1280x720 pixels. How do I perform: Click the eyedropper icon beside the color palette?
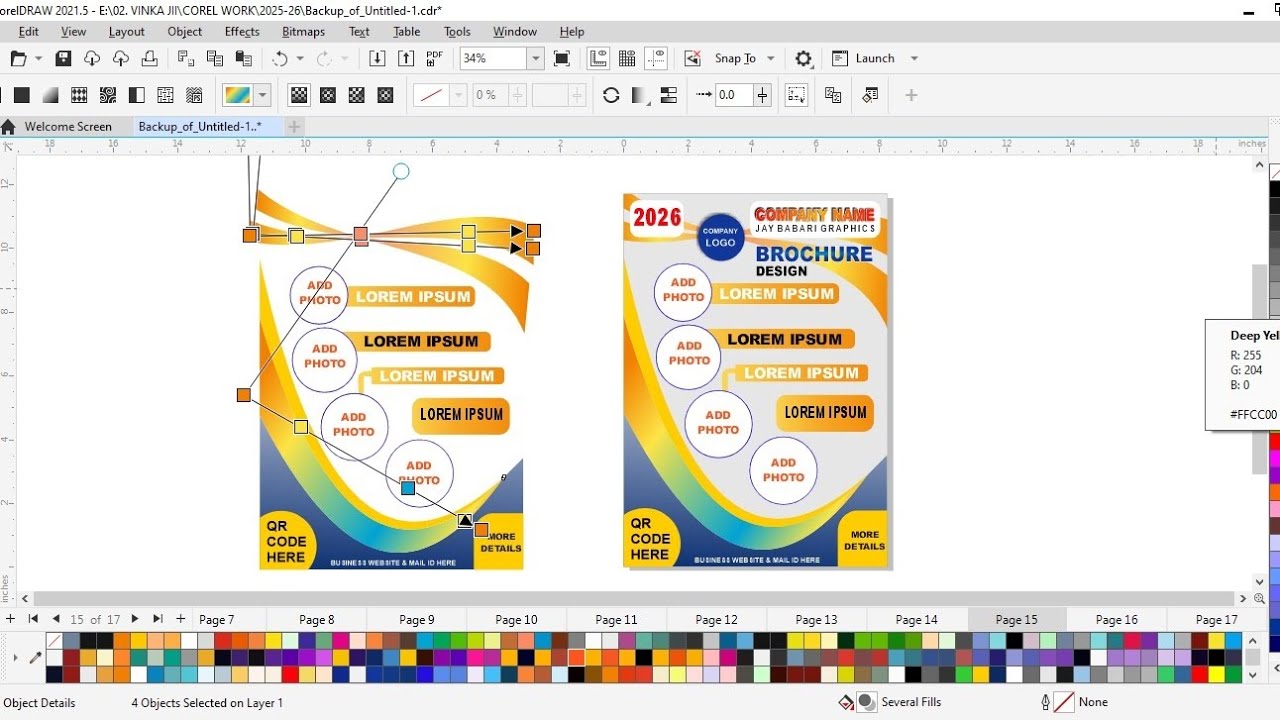tap(36, 658)
